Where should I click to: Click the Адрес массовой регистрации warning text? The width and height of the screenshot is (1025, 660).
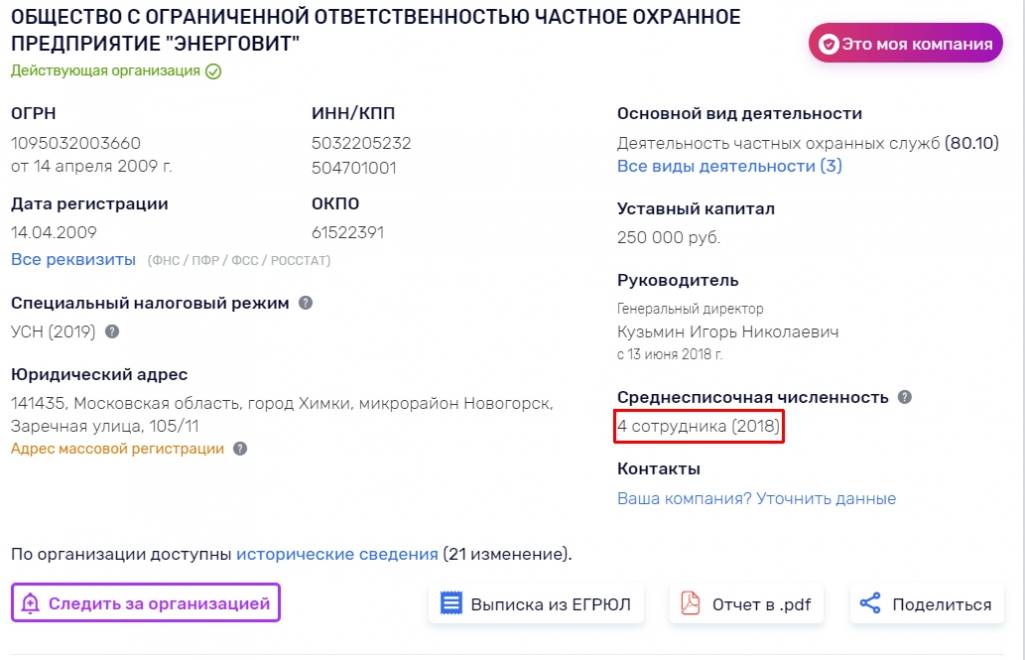(x=118, y=449)
